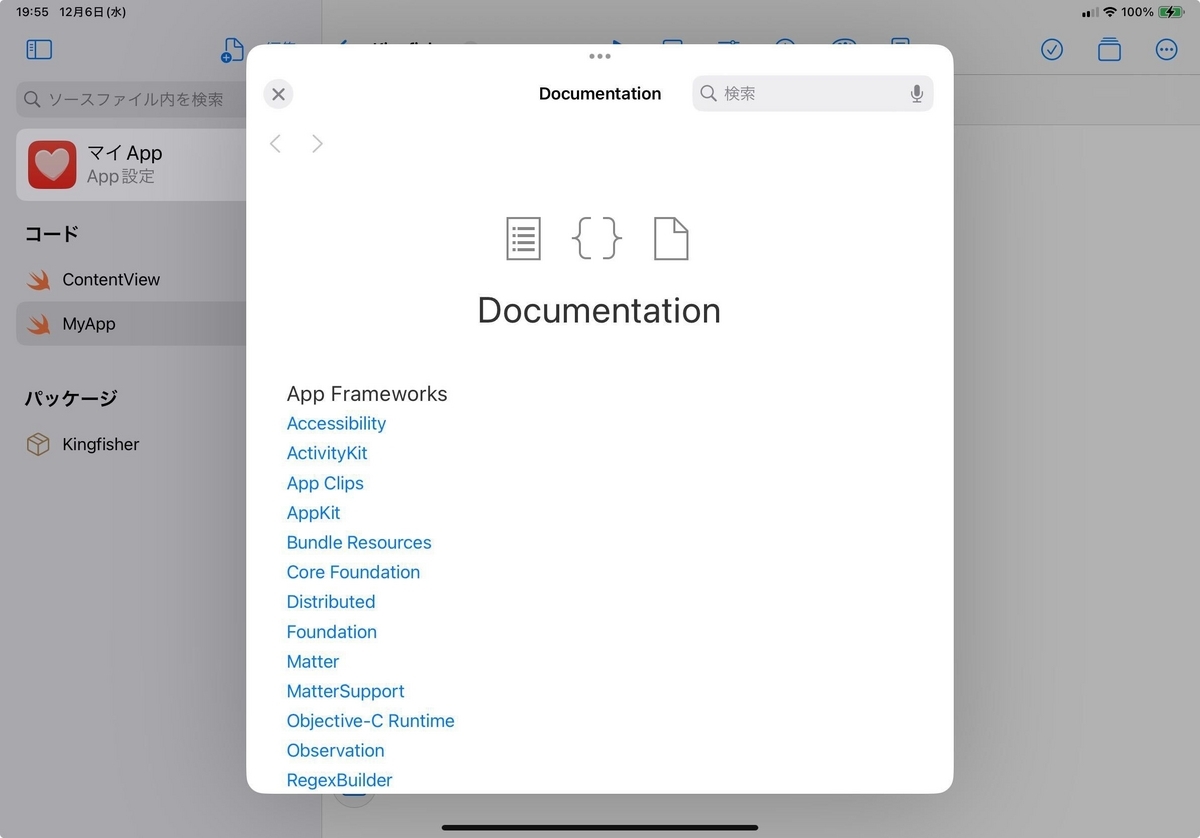1200x838 pixels.
Task: Tap the source file search field in sidebar
Action: point(131,99)
